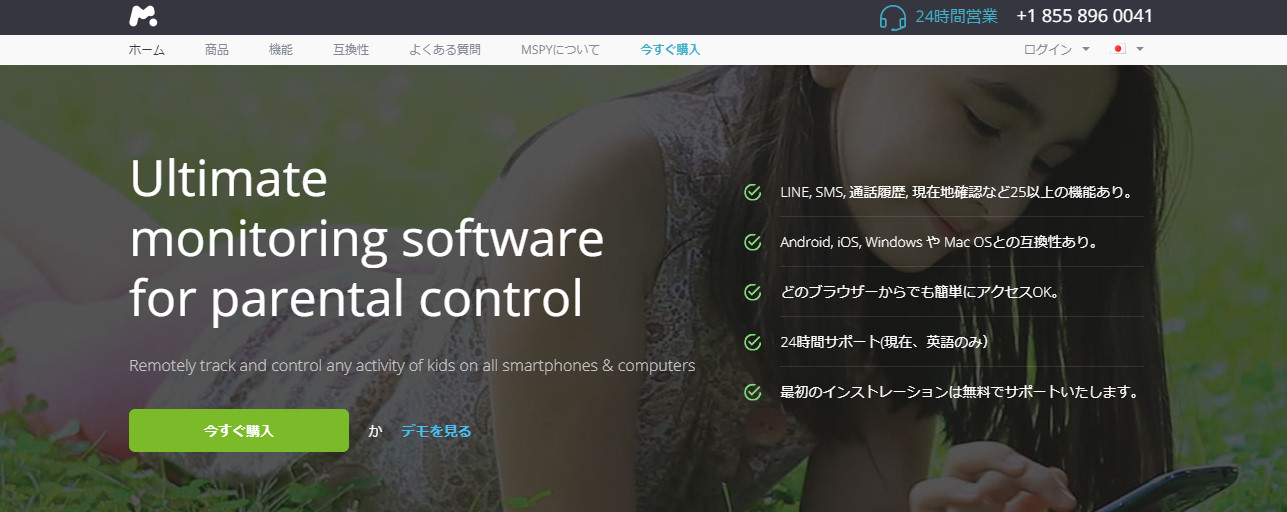
Task: Click the phone number +1 855 896 0041
Action: pos(1085,16)
